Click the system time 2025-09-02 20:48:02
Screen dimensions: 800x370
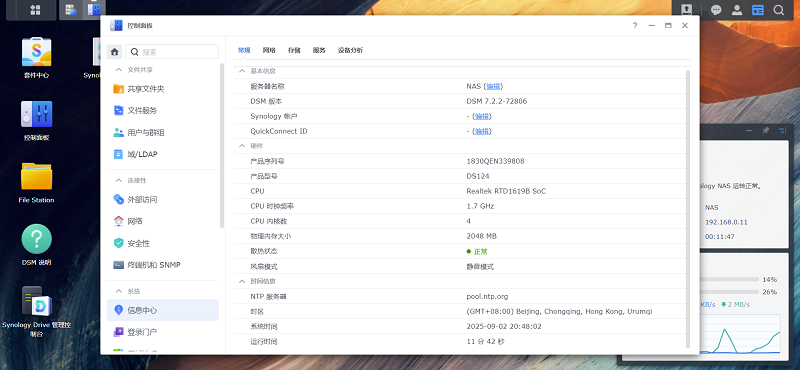tap(504, 326)
